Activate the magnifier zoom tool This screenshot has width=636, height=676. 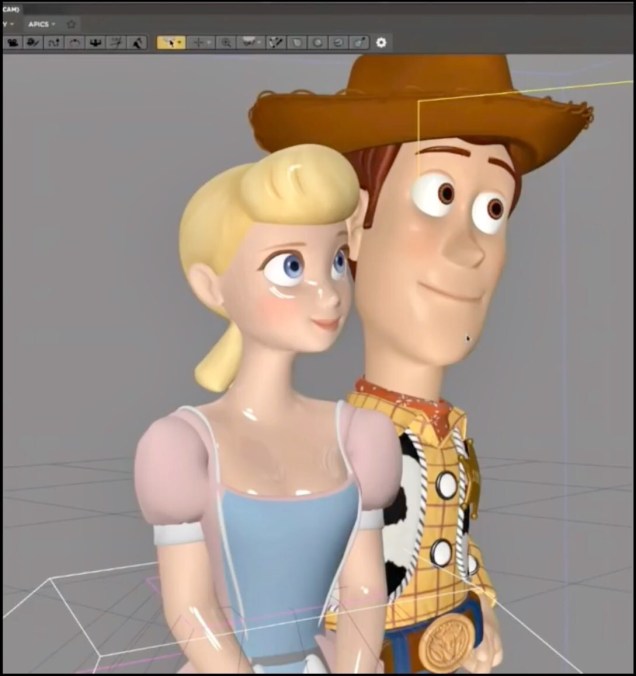click(x=226, y=43)
